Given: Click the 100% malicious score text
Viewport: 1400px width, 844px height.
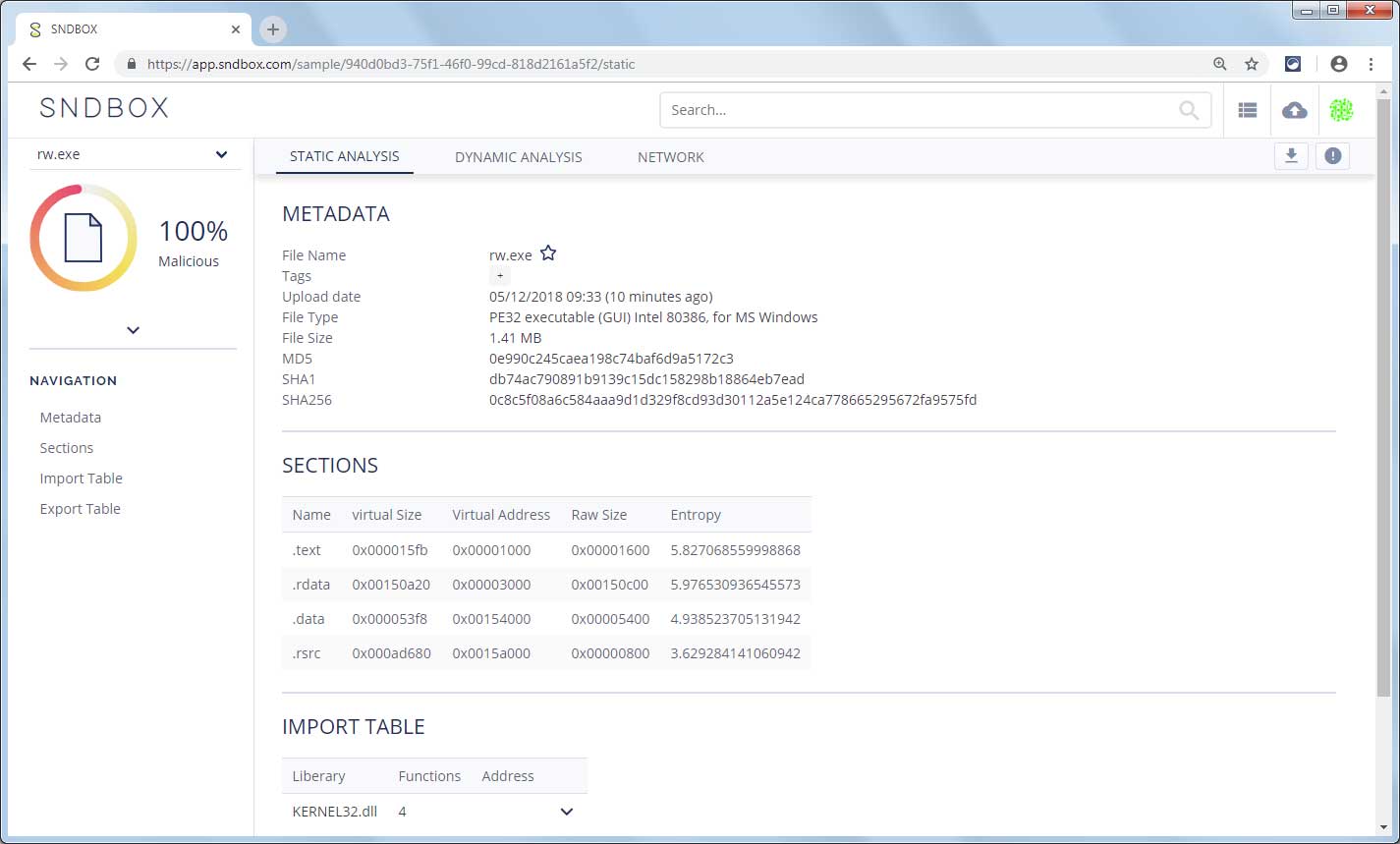Looking at the screenshot, I should point(194,232).
